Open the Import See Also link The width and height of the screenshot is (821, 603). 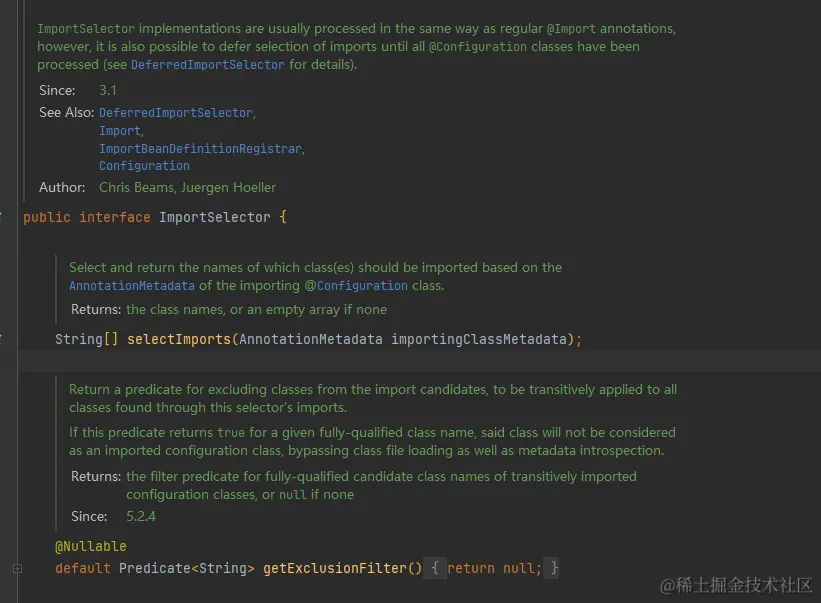(120, 131)
